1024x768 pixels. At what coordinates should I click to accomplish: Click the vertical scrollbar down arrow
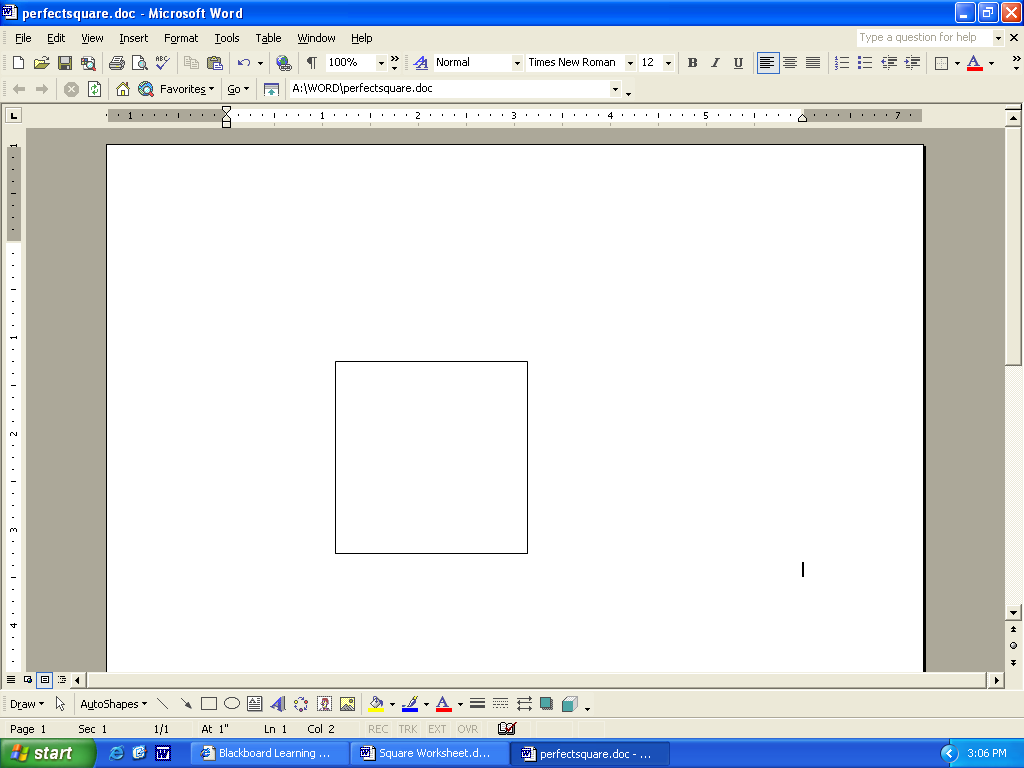coord(1013,613)
